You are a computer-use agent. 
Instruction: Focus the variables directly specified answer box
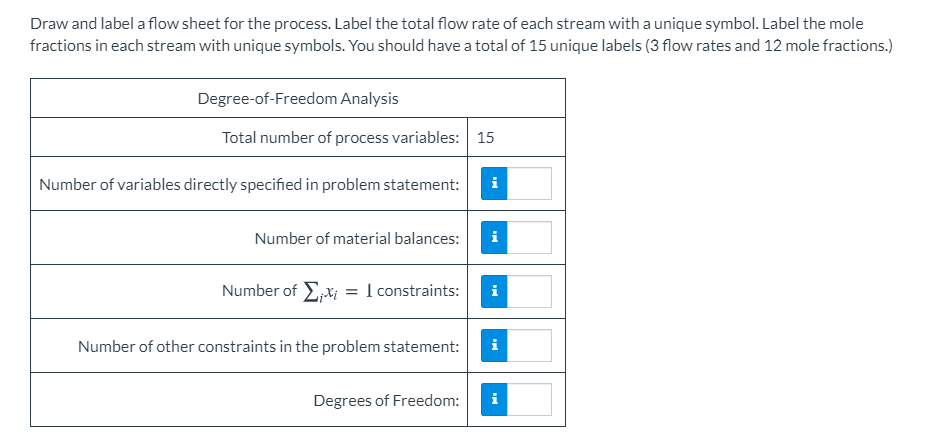[527, 183]
